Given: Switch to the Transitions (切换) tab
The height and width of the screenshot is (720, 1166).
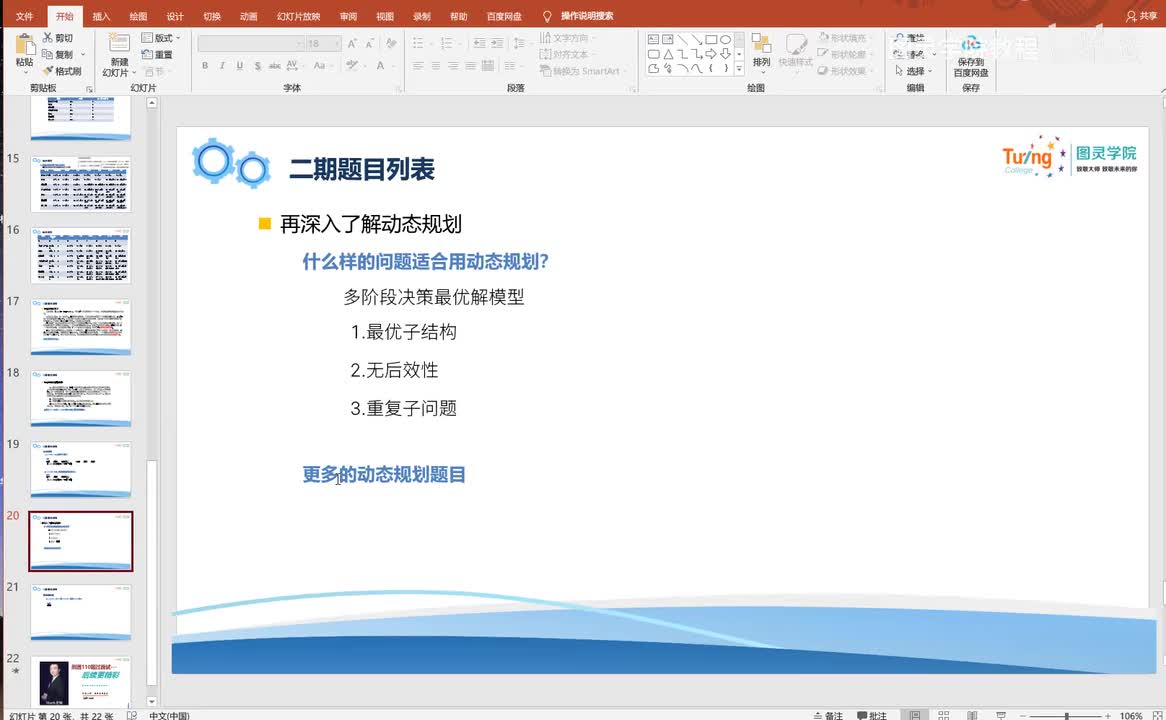Looking at the screenshot, I should pyautogui.click(x=212, y=16).
